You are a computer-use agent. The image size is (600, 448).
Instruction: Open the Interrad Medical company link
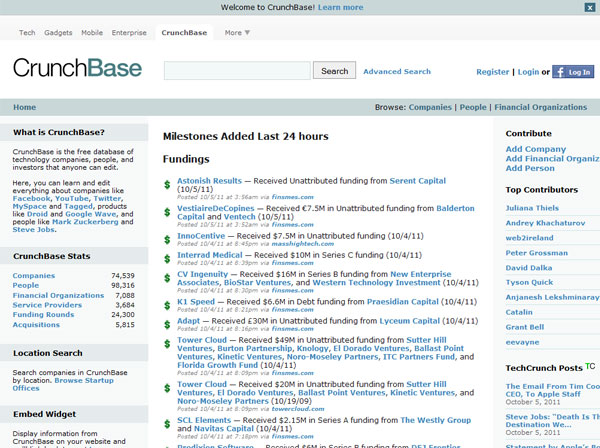pos(210,255)
